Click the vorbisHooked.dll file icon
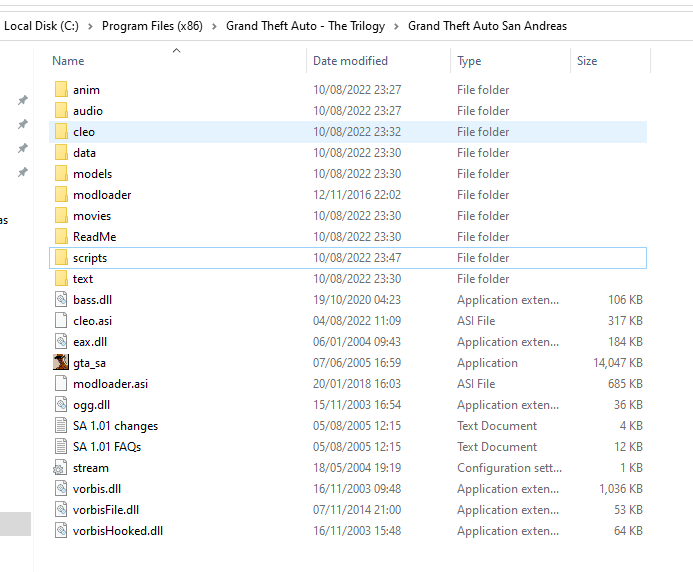Image resolution: width=693 pixels, height=572 pixels. pos(61,530)
